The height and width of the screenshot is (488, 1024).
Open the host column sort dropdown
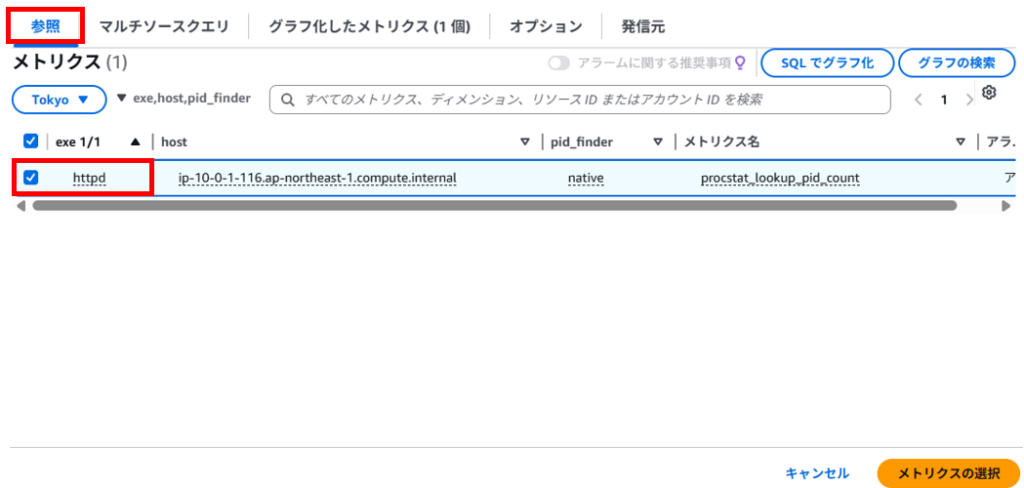[524, 142]
